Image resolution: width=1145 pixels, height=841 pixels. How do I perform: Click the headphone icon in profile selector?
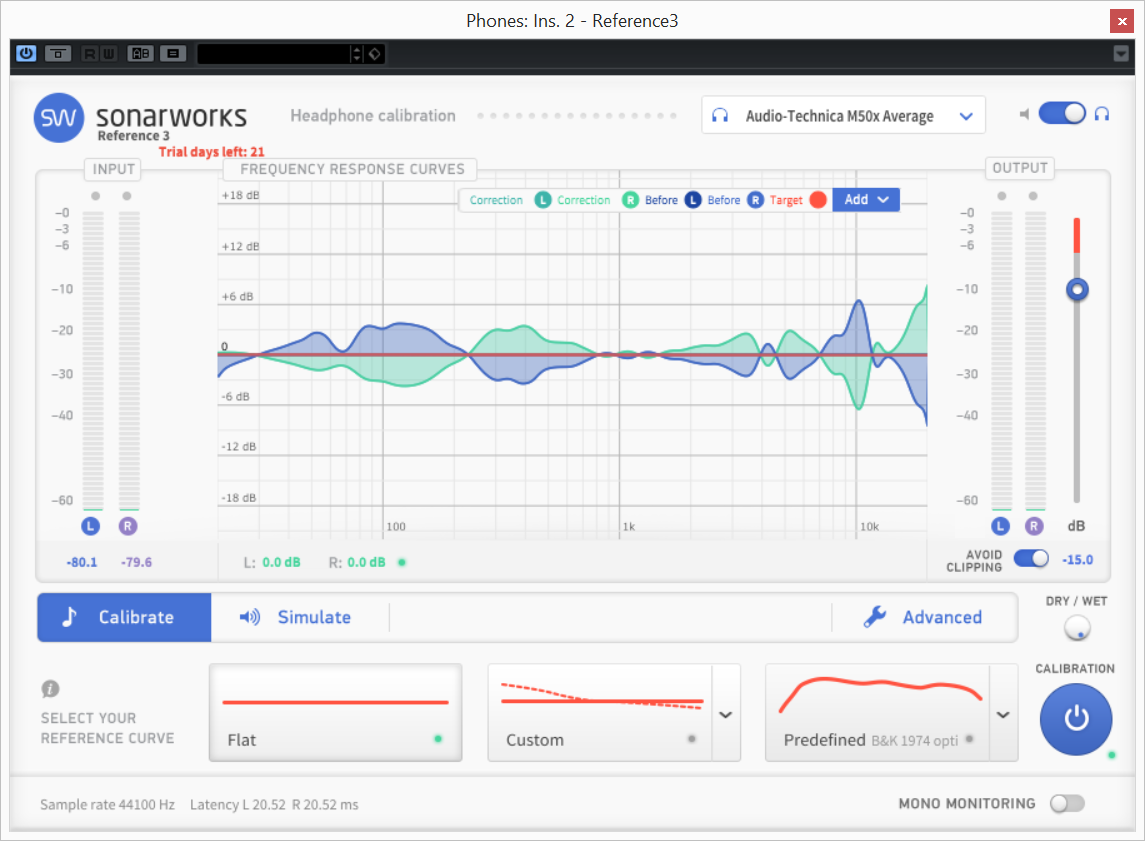[x=720, y=115]
